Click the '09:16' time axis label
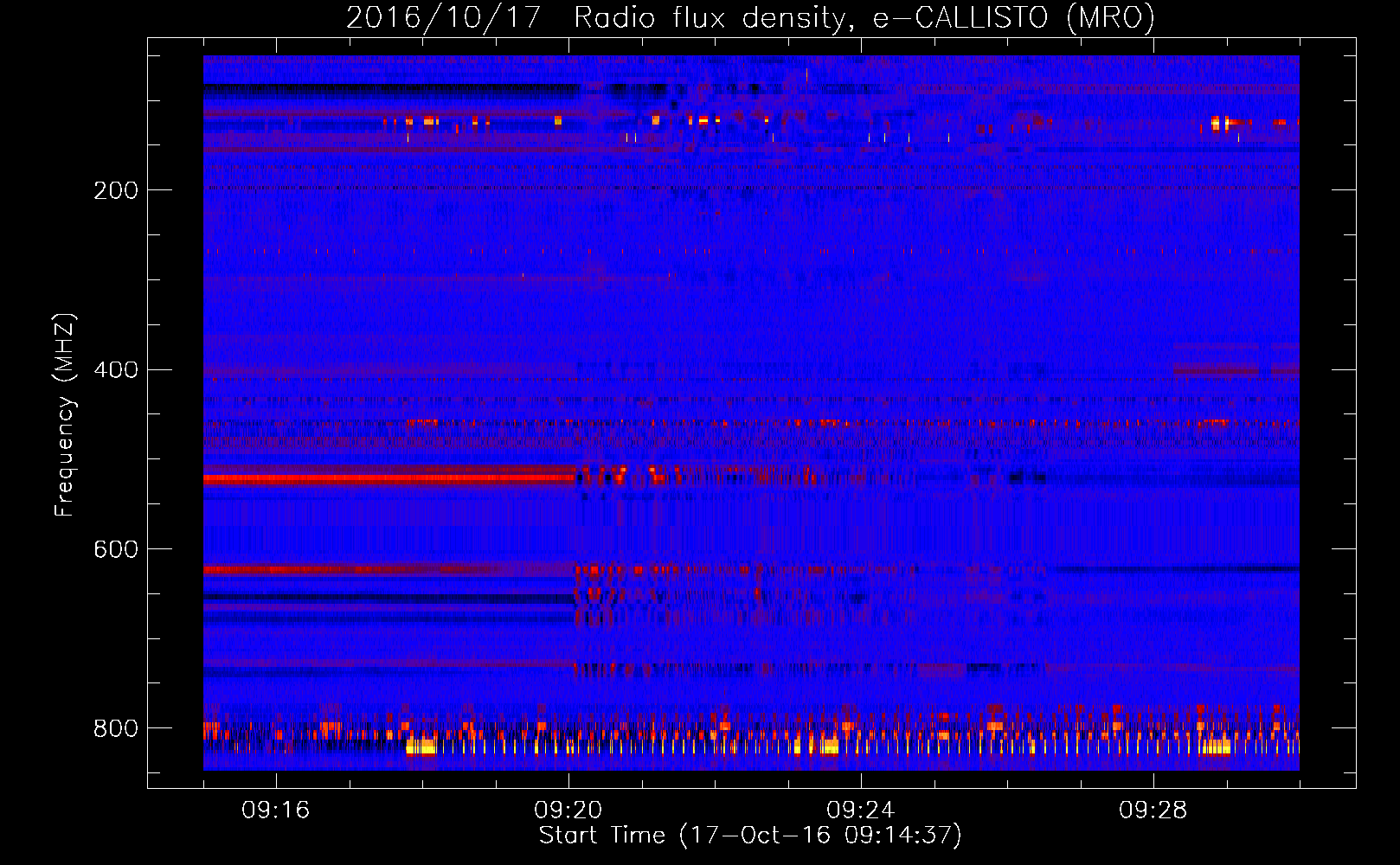The height and width of the screenshot is (865, 1400). (276, 811)
